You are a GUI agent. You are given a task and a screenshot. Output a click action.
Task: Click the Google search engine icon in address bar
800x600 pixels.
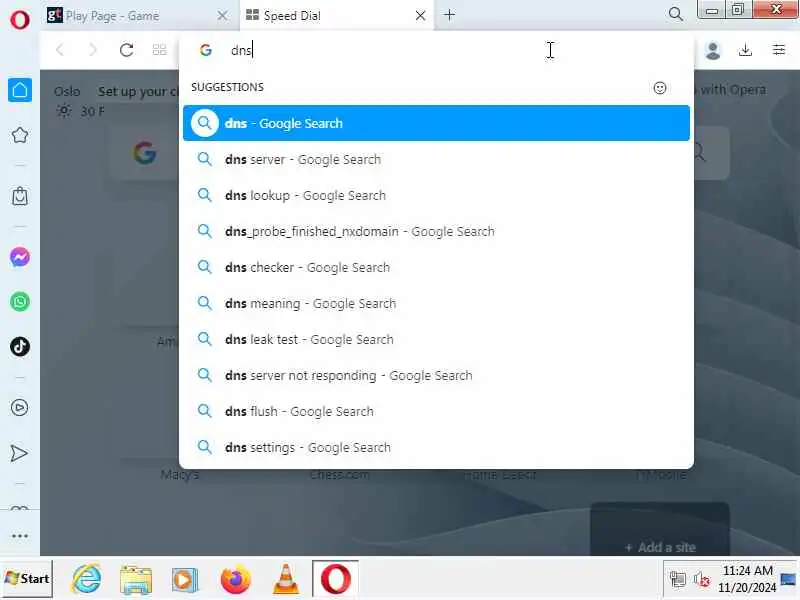tap(206, 50)
